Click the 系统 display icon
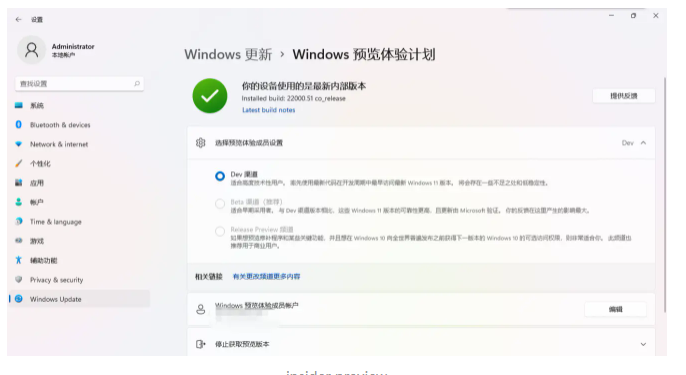The height and width of the screenshot is (375, 686). (x=18, y=105)
